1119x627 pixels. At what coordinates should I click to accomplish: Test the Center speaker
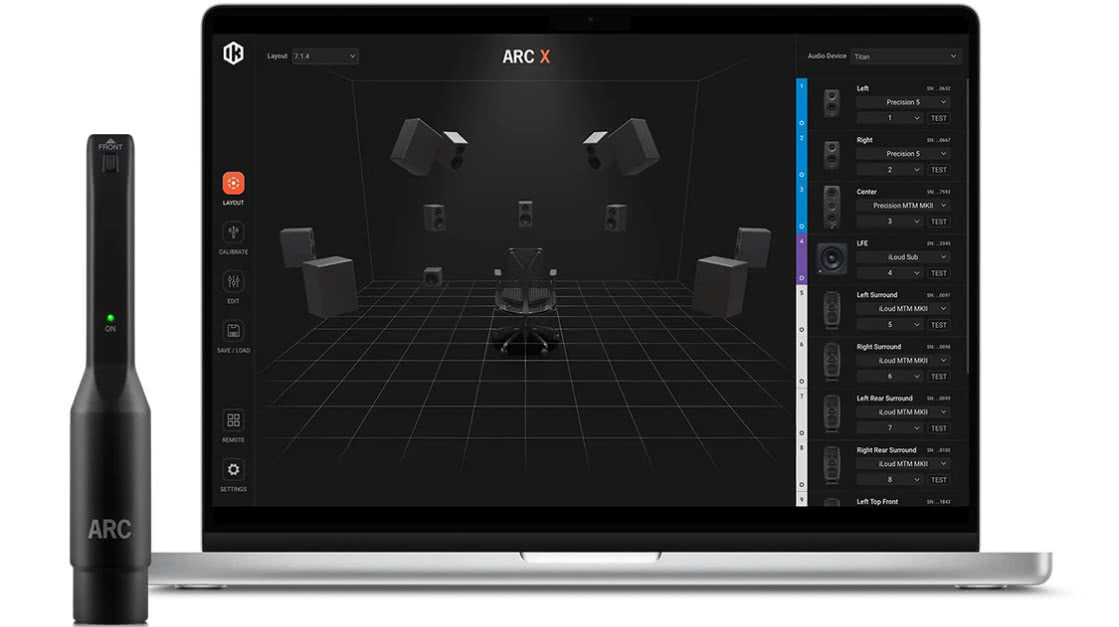[x=938, y=222]
